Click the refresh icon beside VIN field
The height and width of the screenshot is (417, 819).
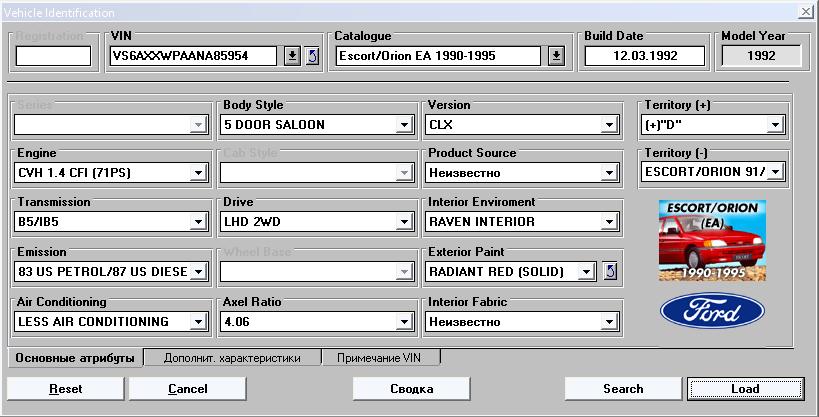tap(312, 56)
